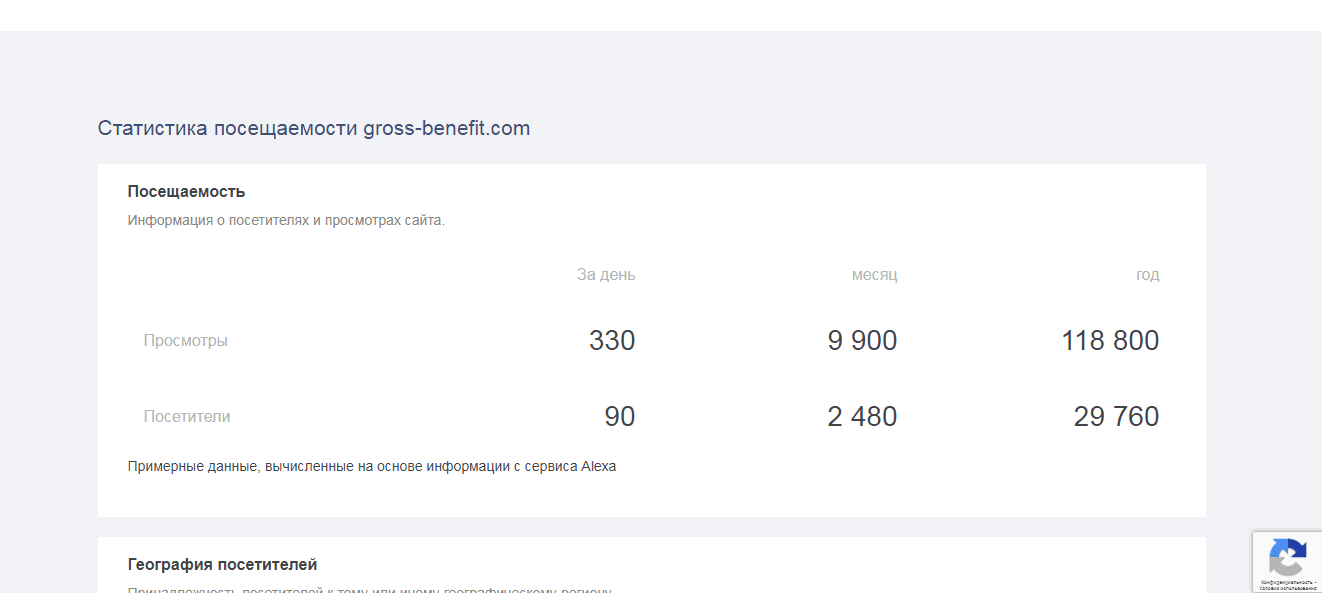Select the daily visitors value 90
Viewport: 1322px width, 593px height.
click(620, 416)
